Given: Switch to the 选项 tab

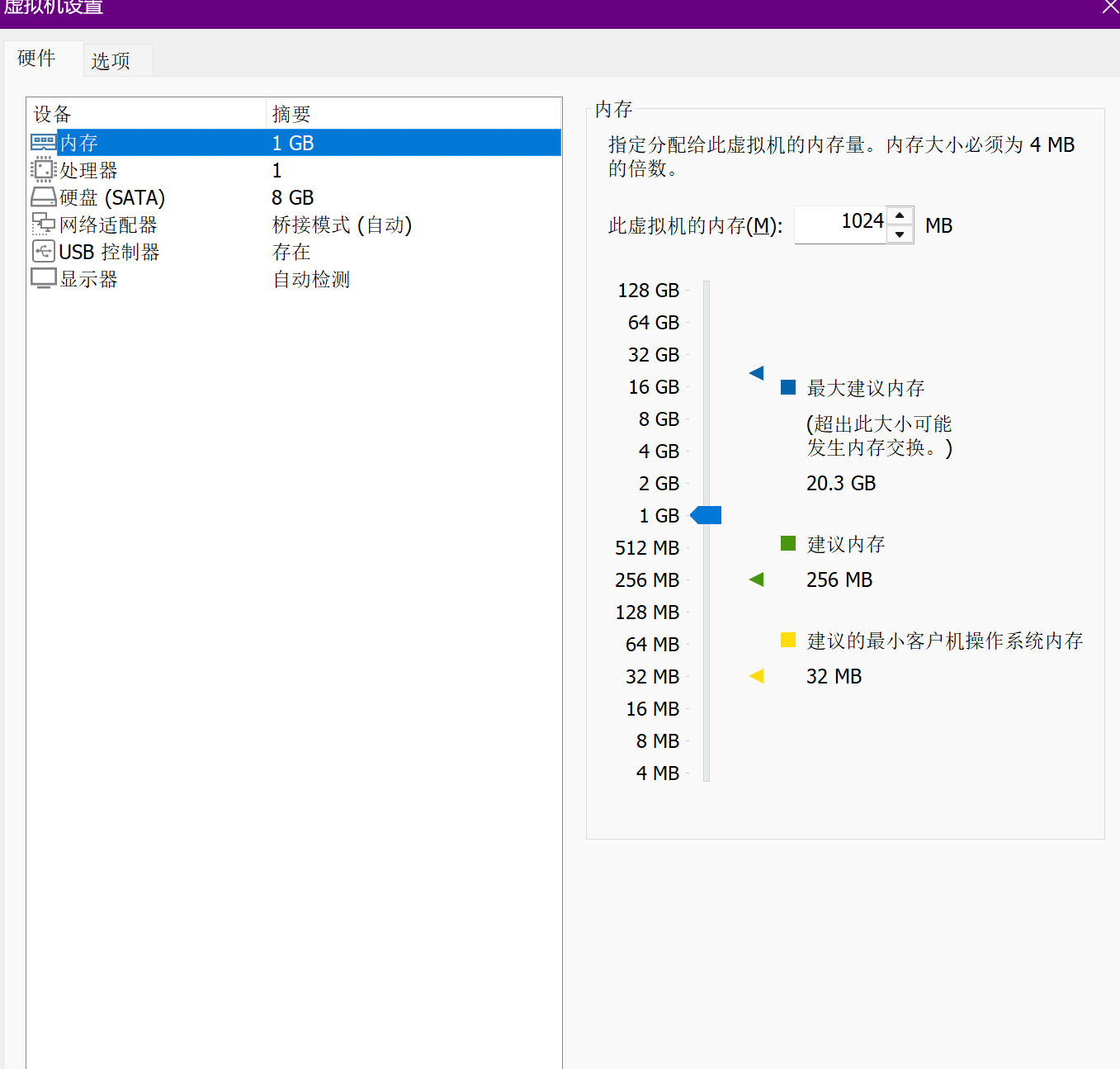Looking at the screenshot, I should tap(111, 61).
